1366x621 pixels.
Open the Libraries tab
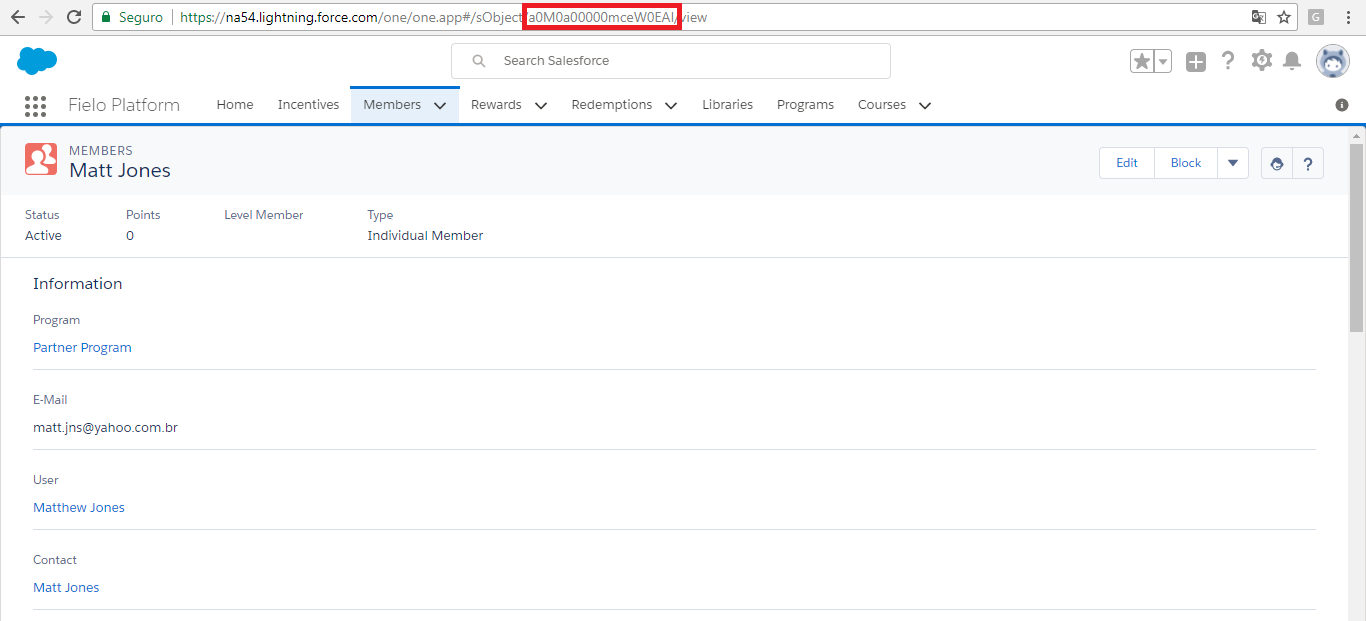click(x=727, y=105)
